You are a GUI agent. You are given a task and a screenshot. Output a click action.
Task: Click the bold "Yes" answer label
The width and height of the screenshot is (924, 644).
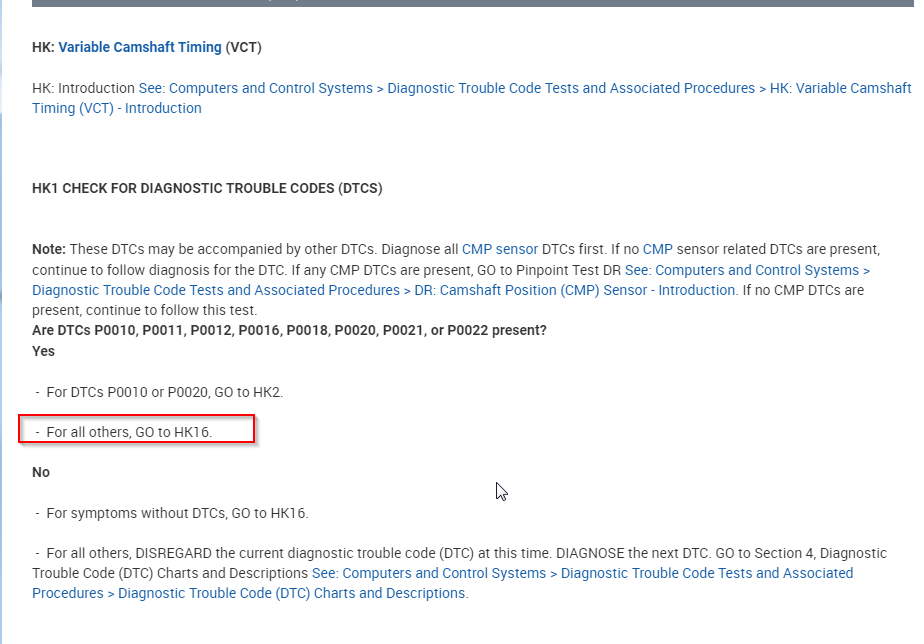44,351
